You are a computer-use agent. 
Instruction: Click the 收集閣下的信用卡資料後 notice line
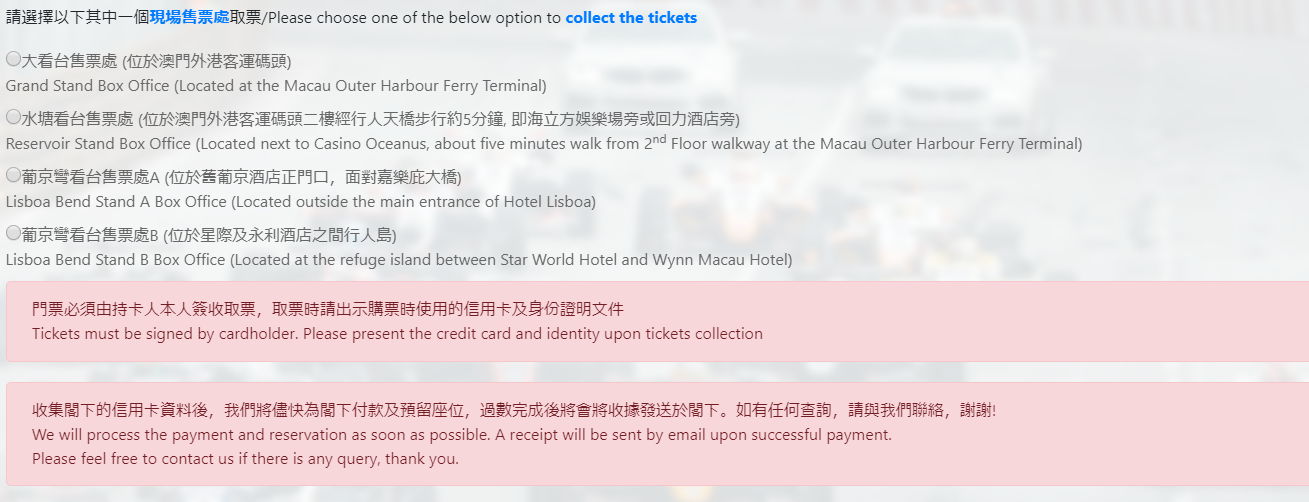[x=514, y=410]
